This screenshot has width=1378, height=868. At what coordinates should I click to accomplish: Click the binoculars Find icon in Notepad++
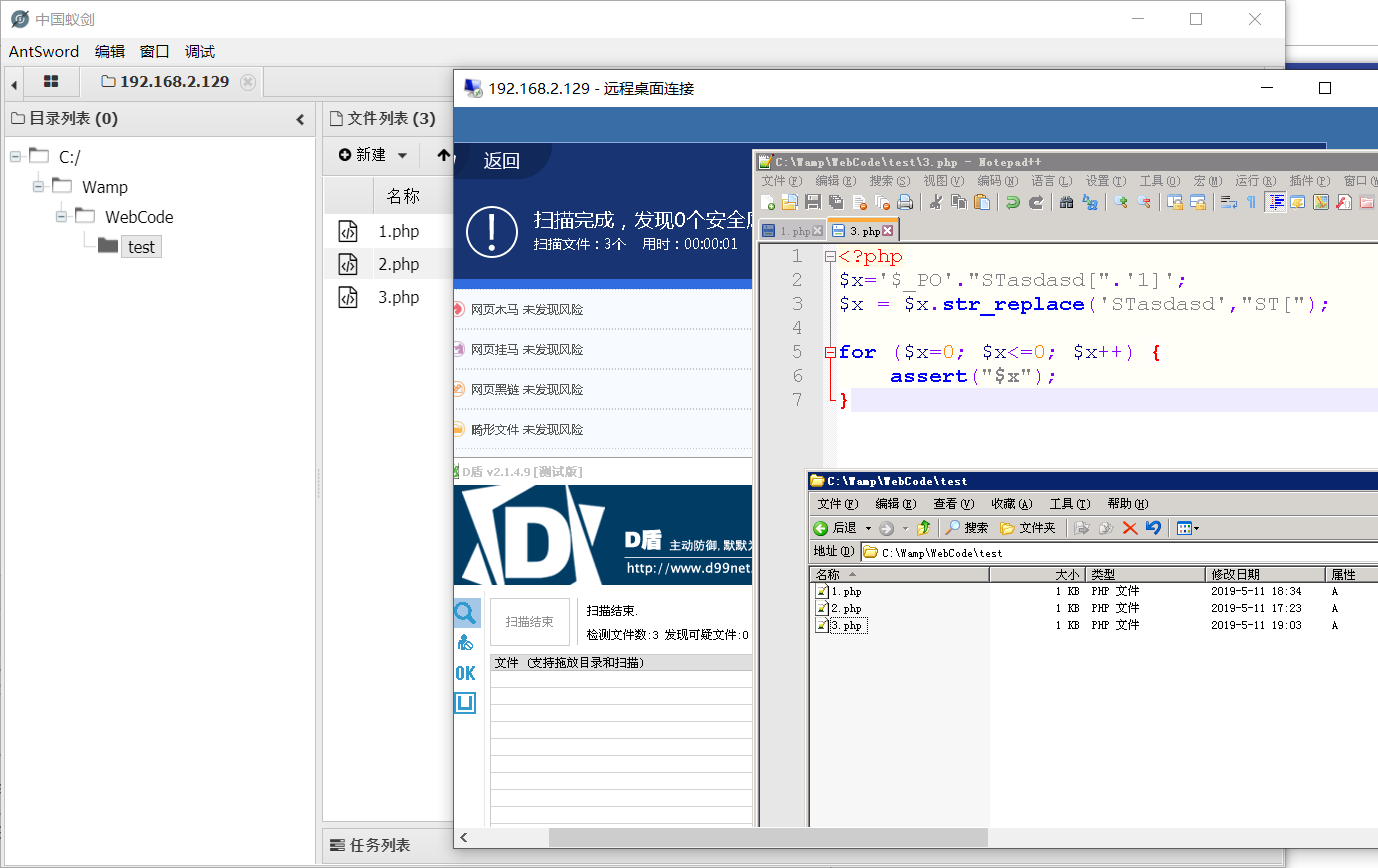click(x=1066, y=202)
